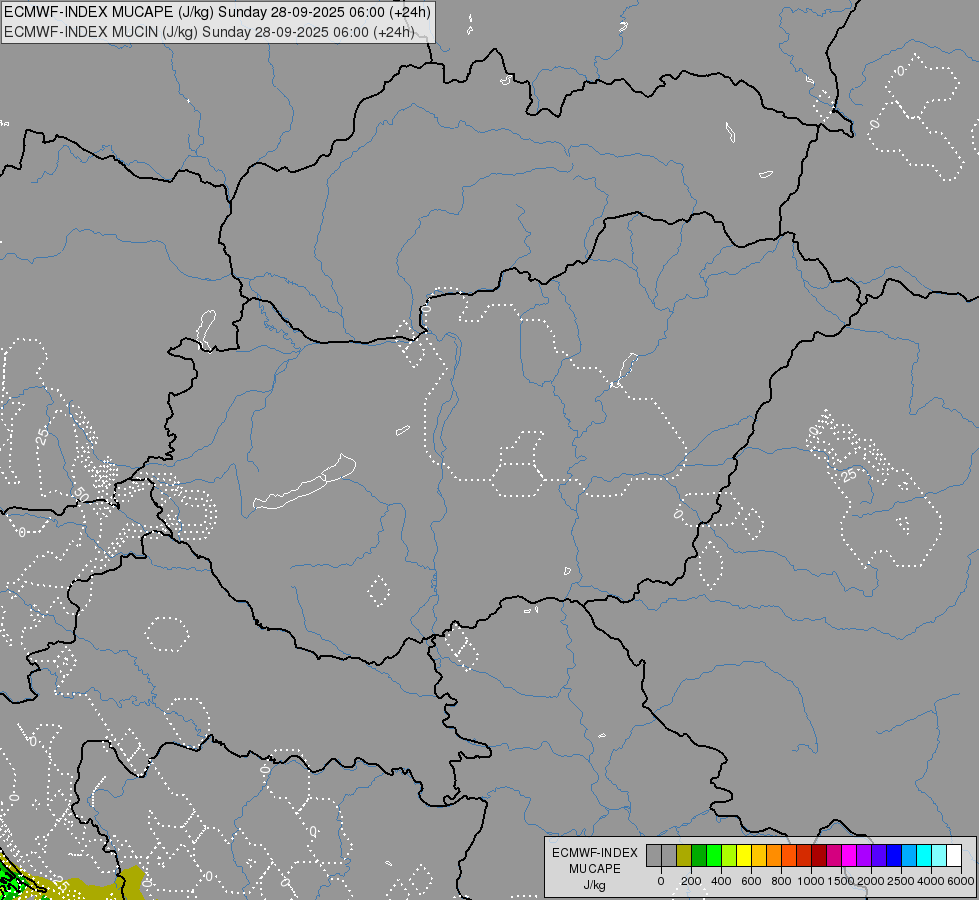
Task: Click the "50" contour label on the map
Action: (81, 495)
